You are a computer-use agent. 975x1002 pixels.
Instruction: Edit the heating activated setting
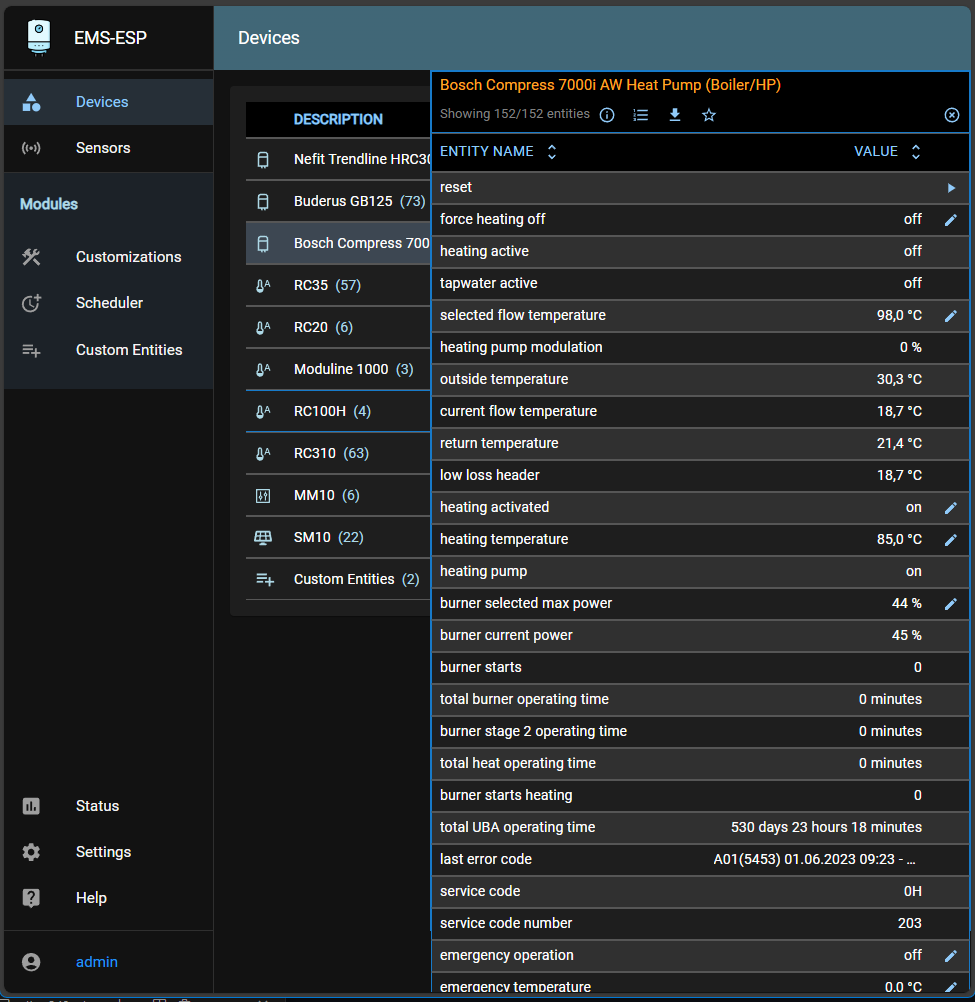(x=951, y=508)
